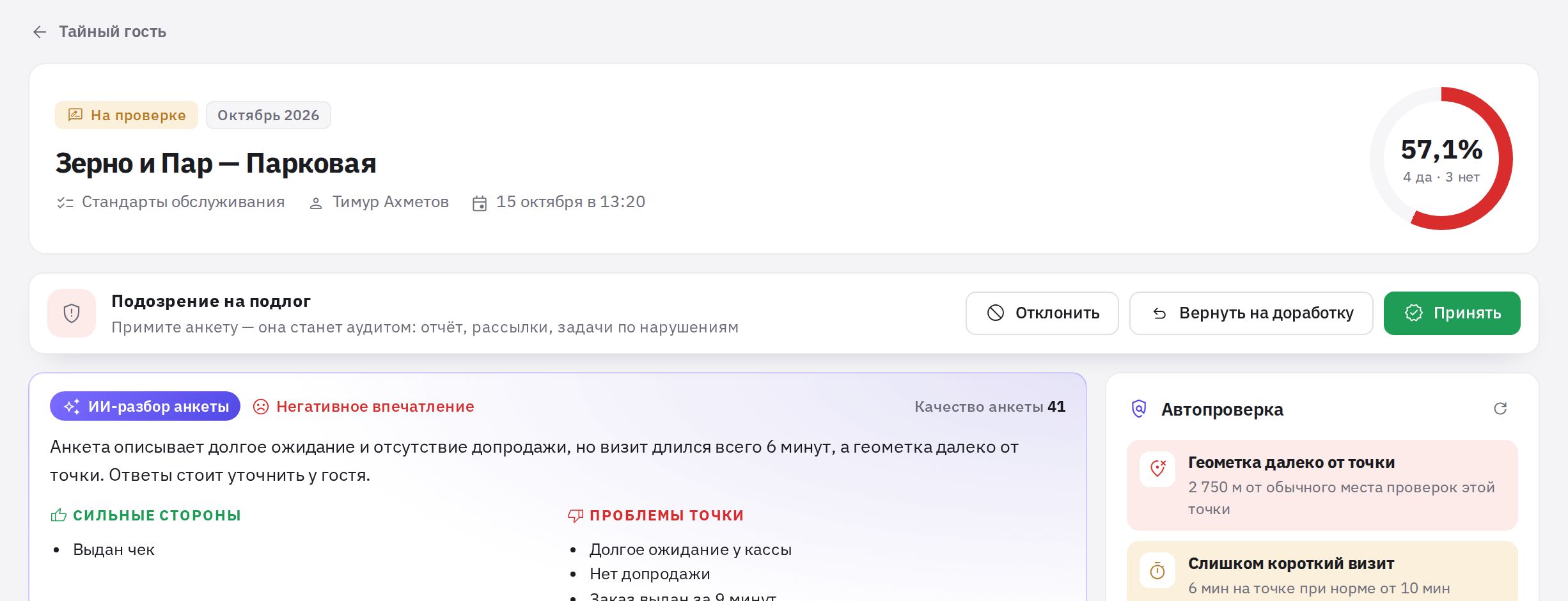The height and width of the screenshot is (601, 1568).
Task: Reject the survey with Отклонить
Action: coord(1042,313)
